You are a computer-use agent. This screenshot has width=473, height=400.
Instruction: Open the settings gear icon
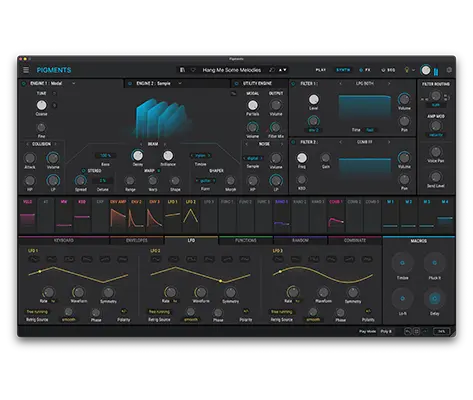pyautogui.click(x=449, y=70)
